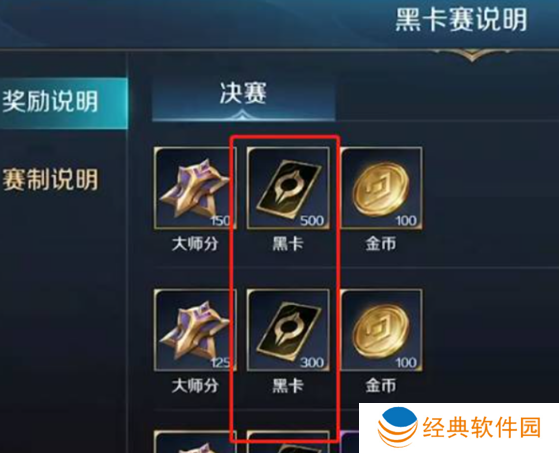Click the second row 金币 label
Viewport: 559px width, 453px height.
tap(381, 386)
